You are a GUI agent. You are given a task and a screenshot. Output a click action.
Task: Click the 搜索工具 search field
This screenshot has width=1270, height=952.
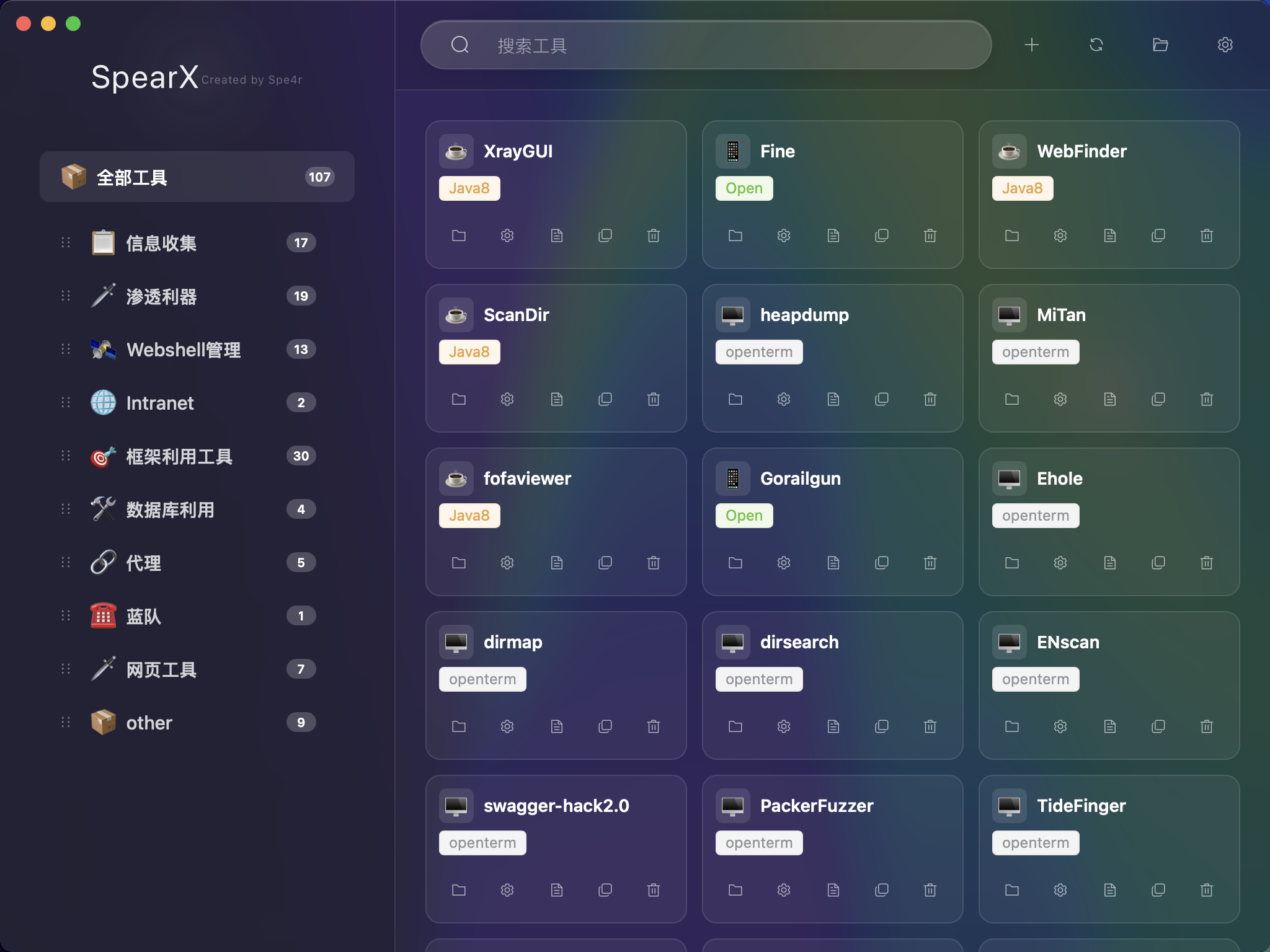706,45
